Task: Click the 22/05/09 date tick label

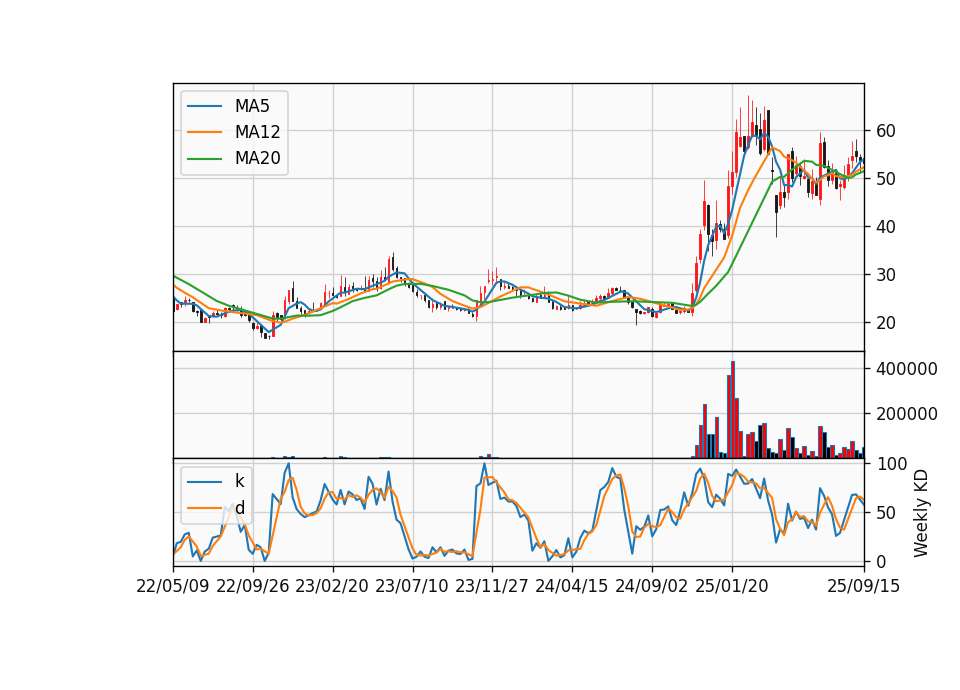Action: point(173,586)
